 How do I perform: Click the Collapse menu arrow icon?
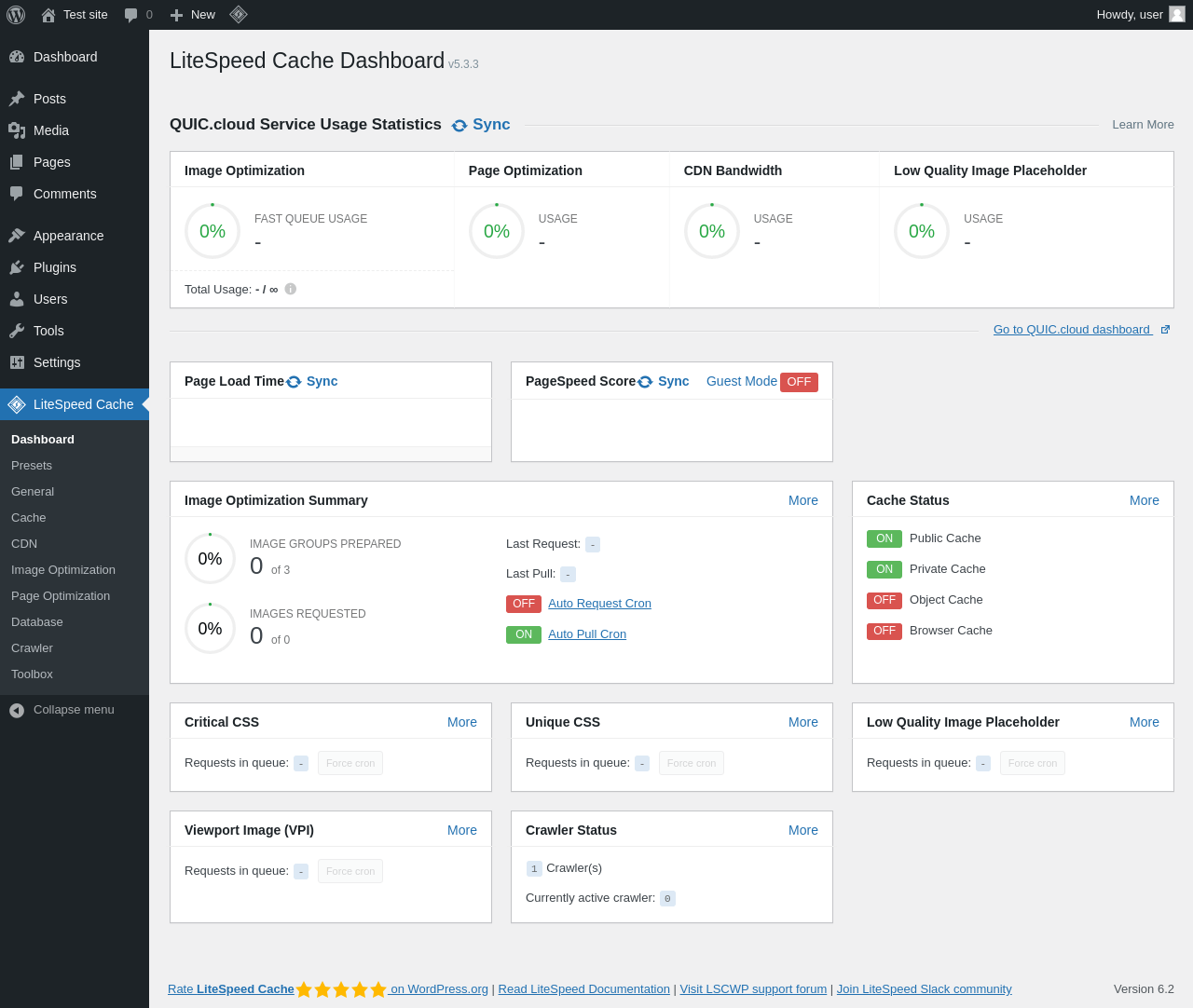(x=17, y=711)
